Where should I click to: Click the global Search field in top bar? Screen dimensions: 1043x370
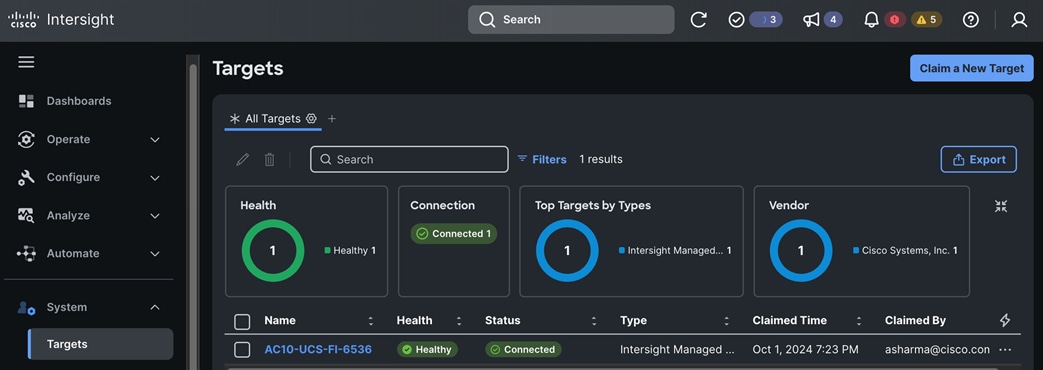coord(571,20)
